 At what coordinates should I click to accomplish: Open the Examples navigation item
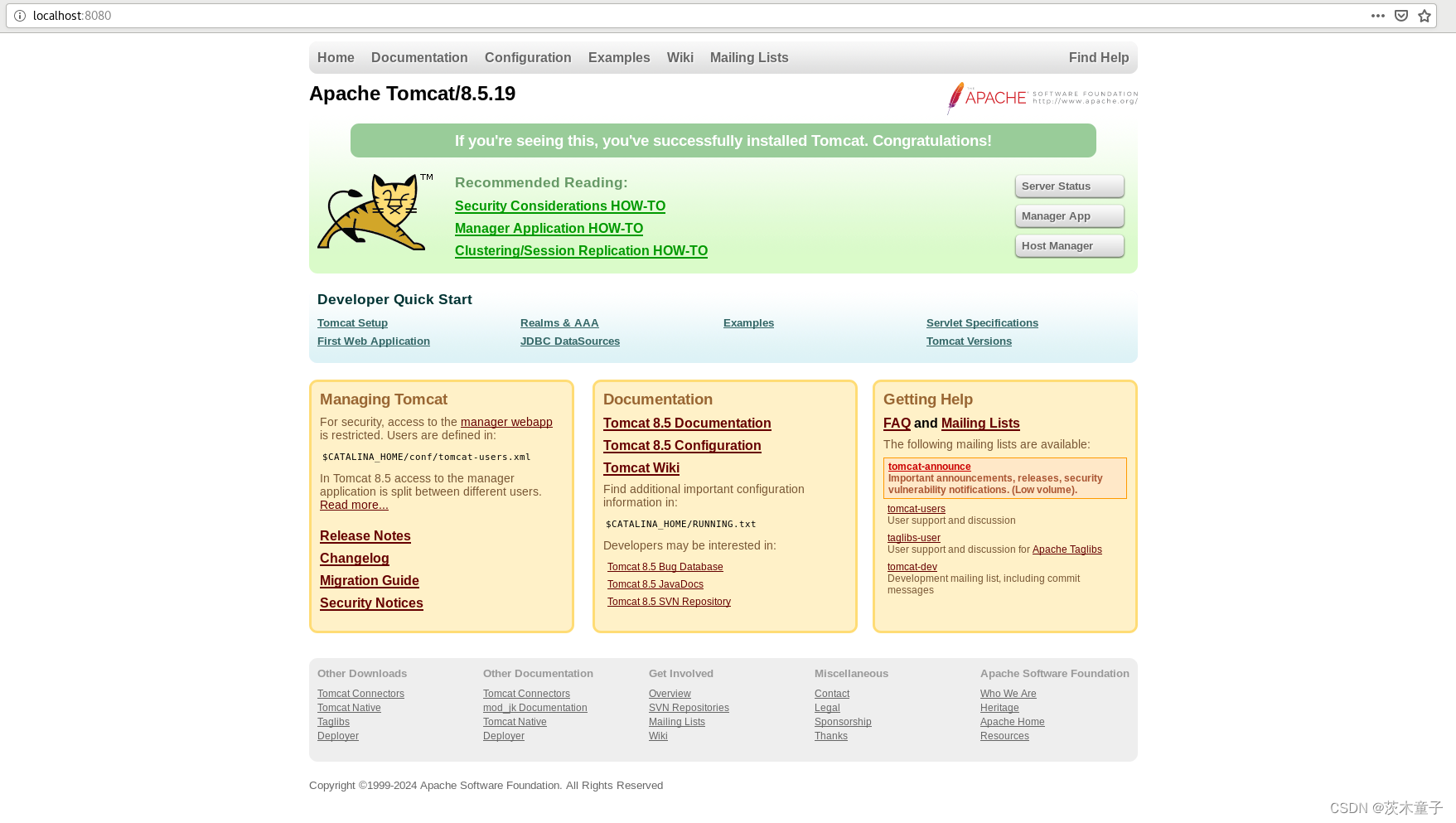(619, 58)
